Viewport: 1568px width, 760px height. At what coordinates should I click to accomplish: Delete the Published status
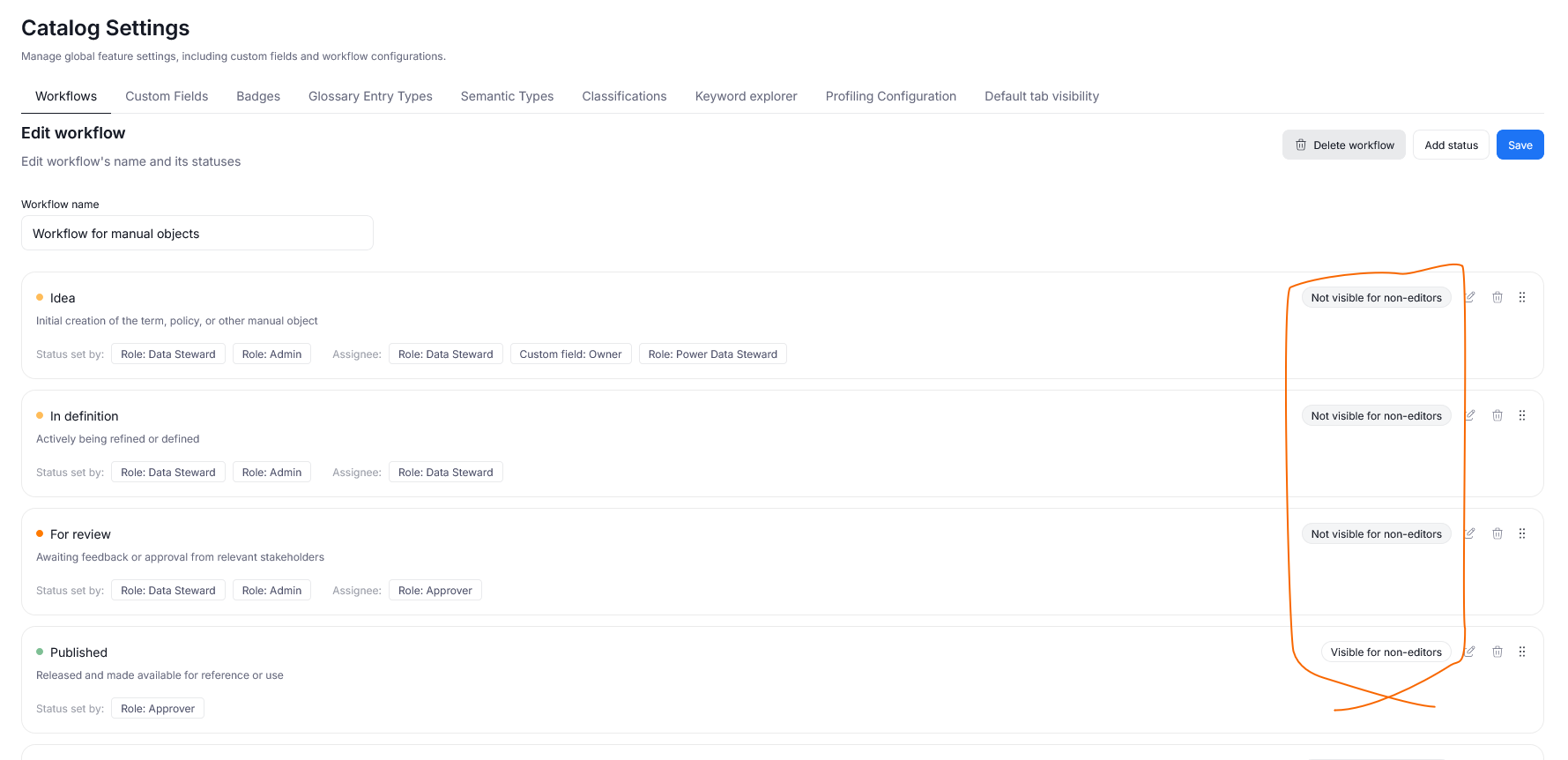pyautogui.click(x=1497, y=652)
